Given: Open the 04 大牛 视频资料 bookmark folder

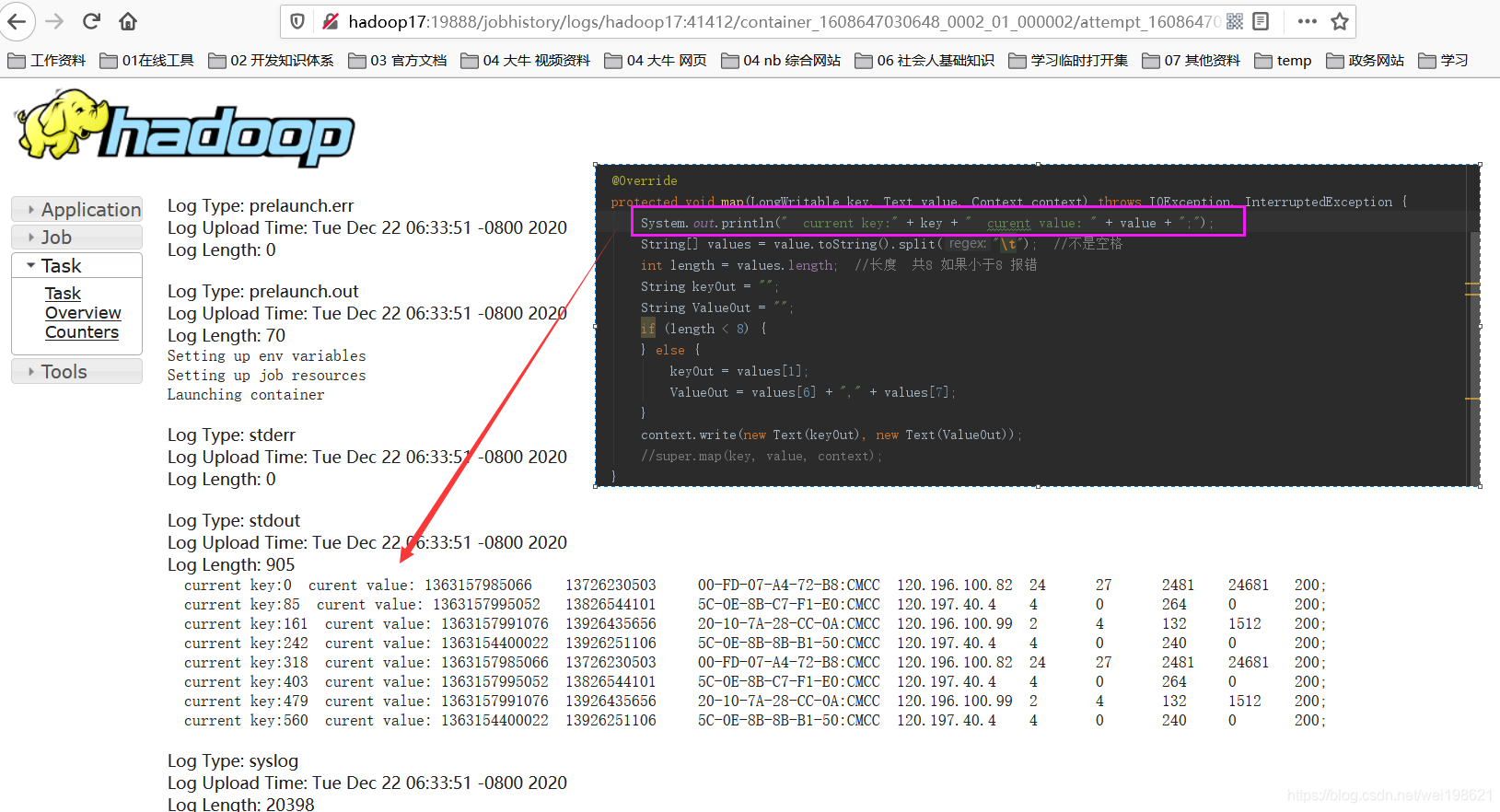Looking at the screenshot, I should click(x=526, y=61).
